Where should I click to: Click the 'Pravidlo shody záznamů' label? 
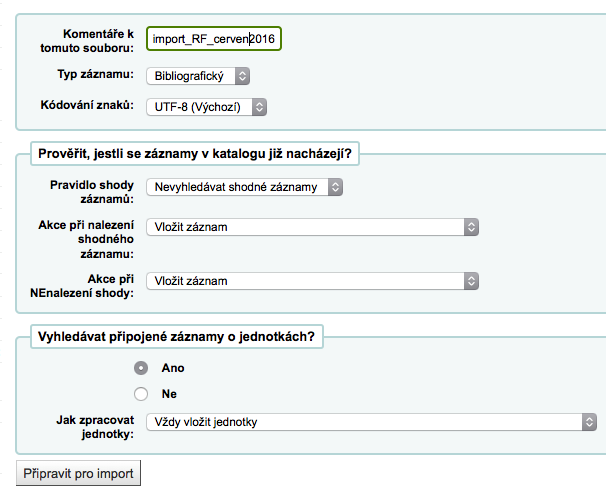click(x=92, y=192)
